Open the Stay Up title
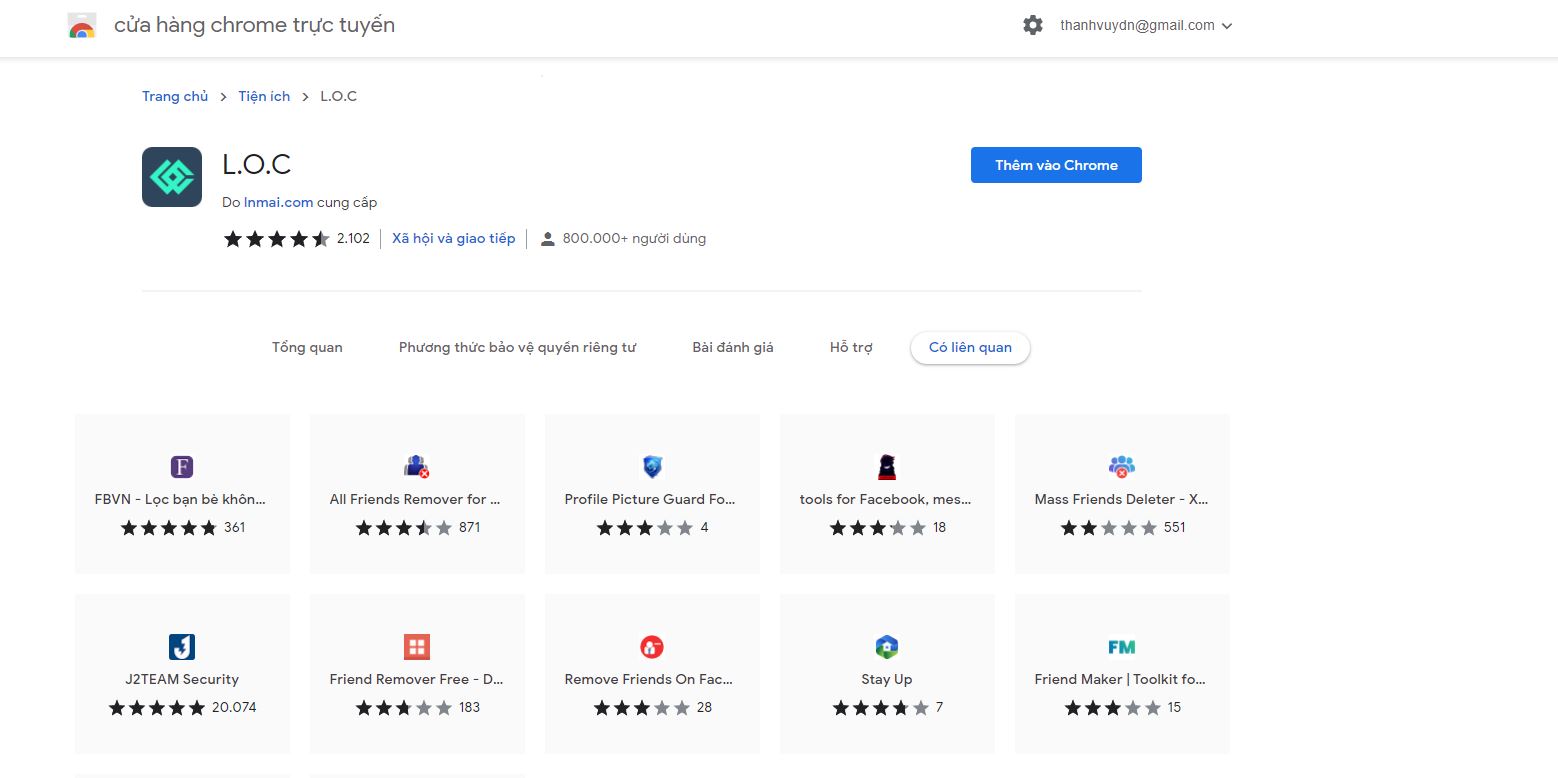The image size is (1558, 778). tap(887, 679)
